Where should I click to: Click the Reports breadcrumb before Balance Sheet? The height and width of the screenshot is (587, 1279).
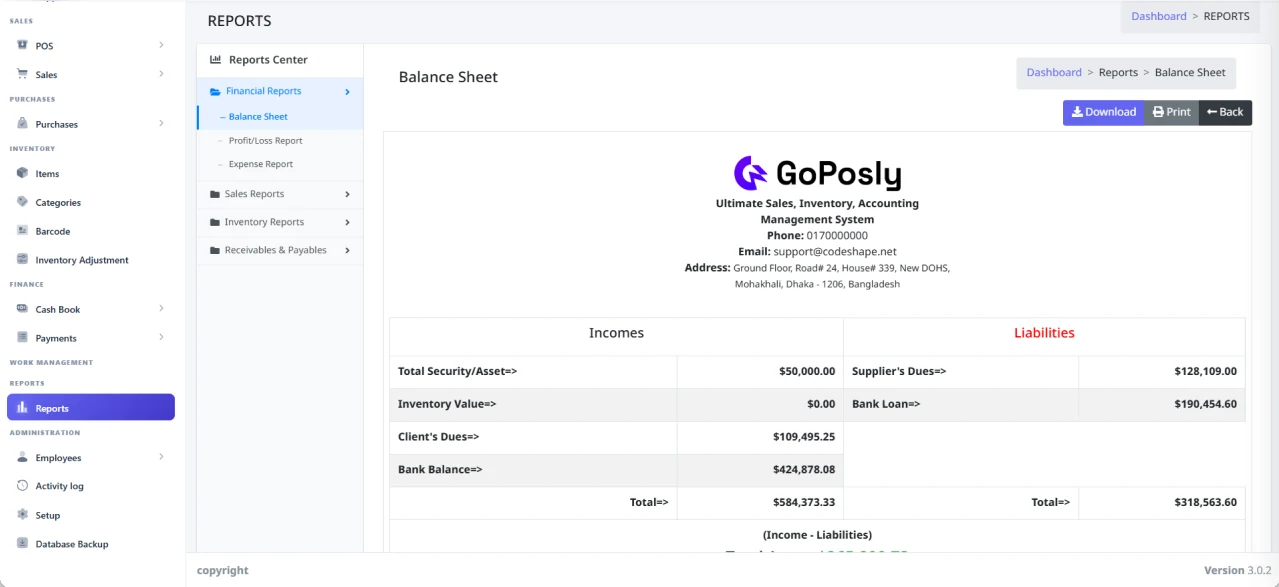point(1118,72)
